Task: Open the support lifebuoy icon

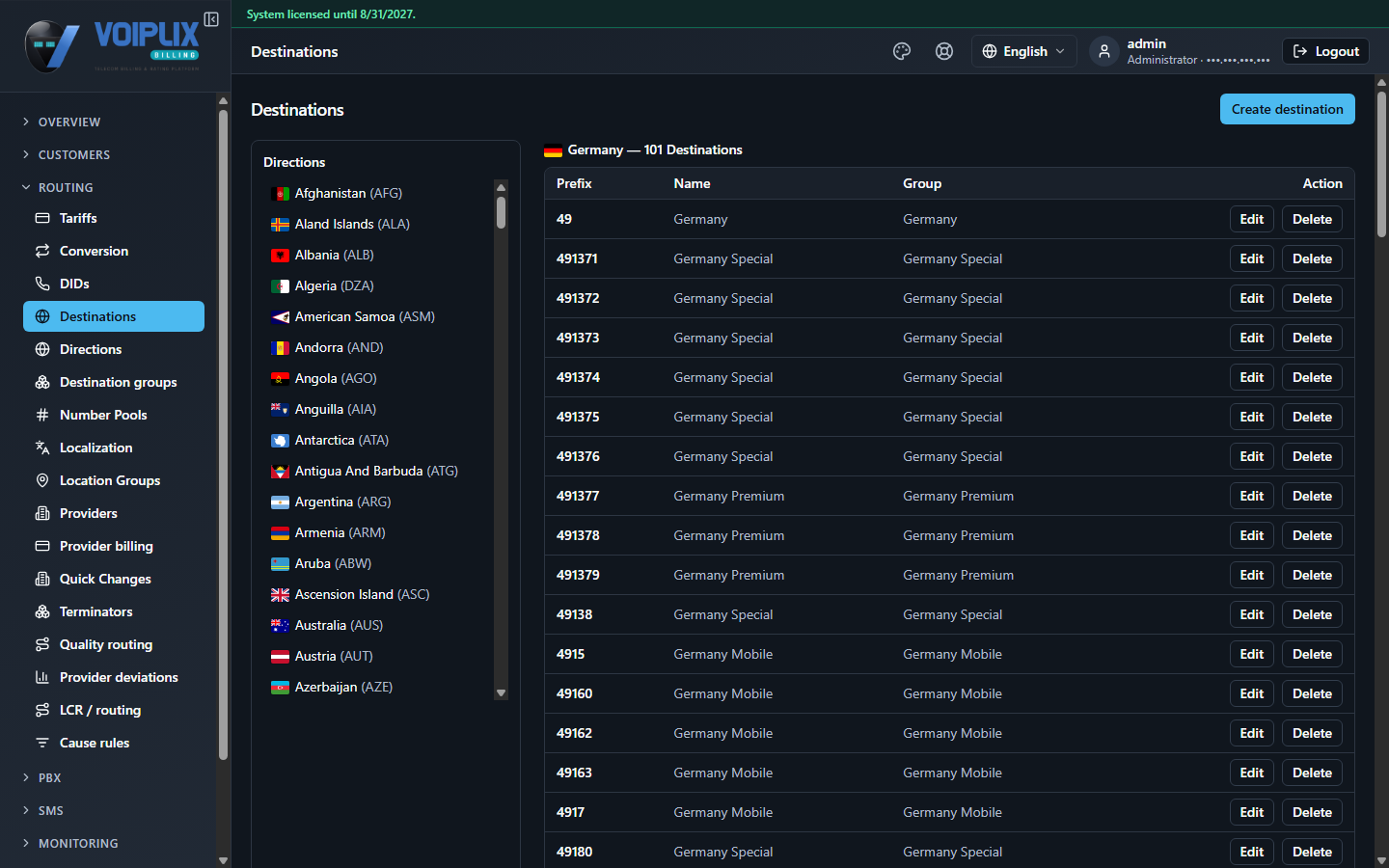Action: click(944, 51)
